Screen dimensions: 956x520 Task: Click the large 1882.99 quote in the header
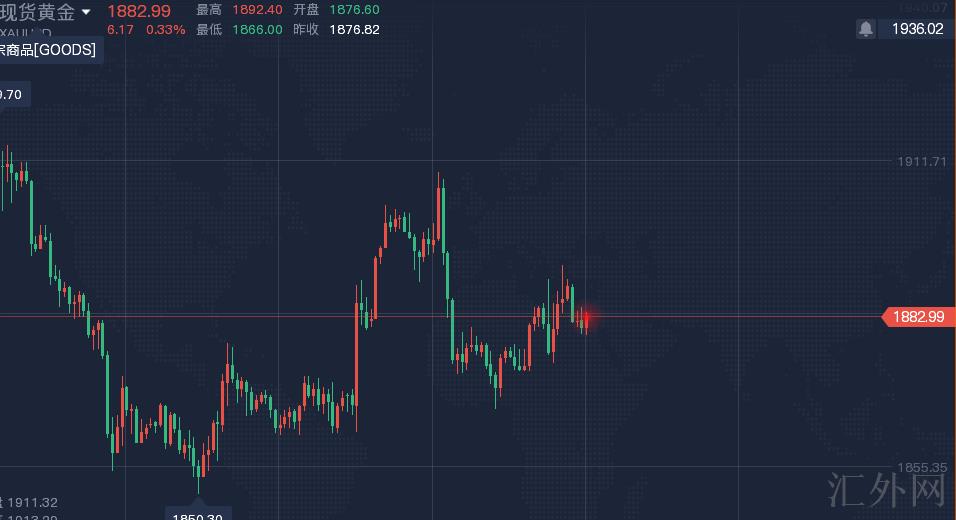(x=139, y=11)
